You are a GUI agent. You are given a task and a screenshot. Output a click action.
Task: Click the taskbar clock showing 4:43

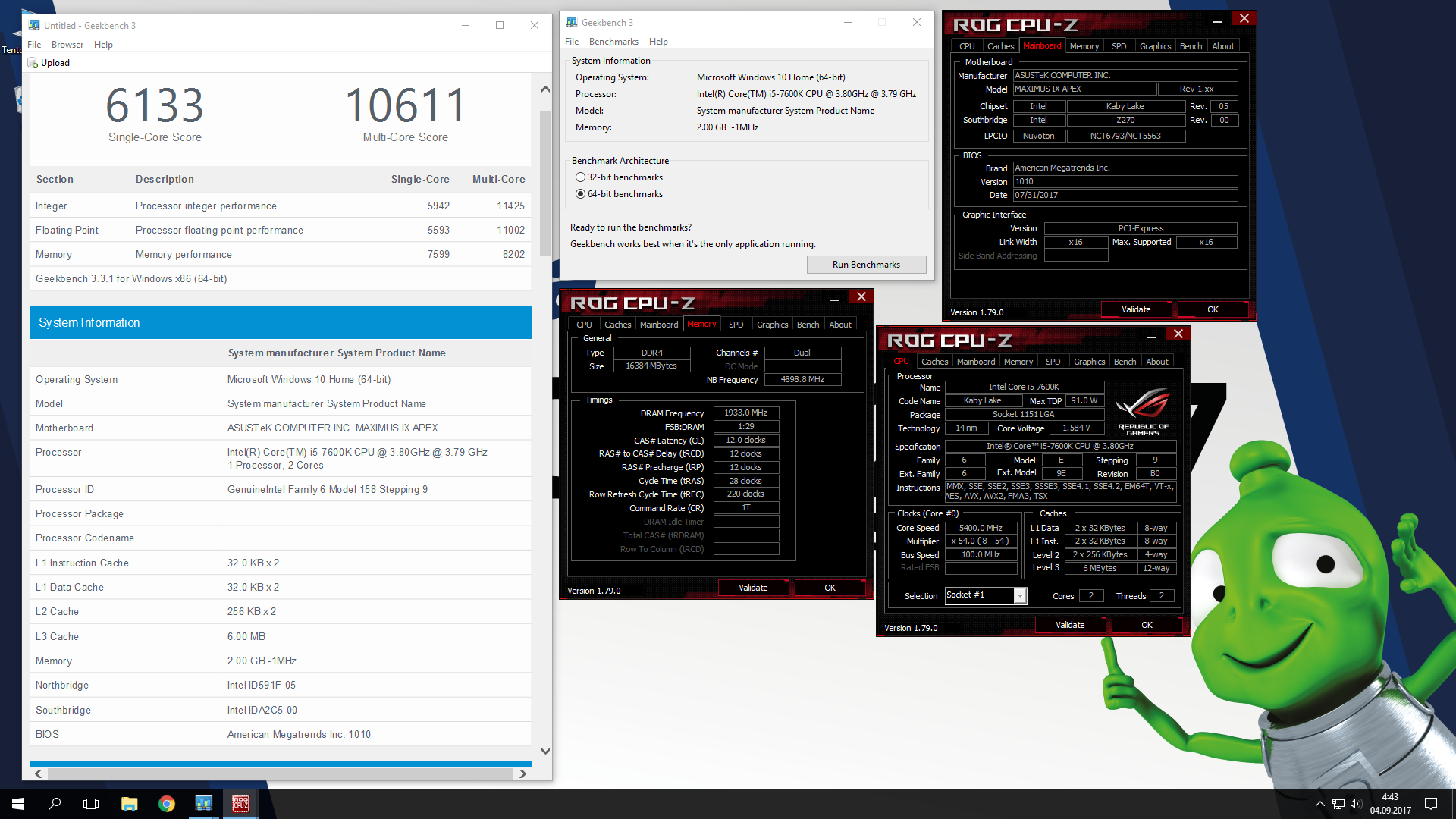(1390, 804)
